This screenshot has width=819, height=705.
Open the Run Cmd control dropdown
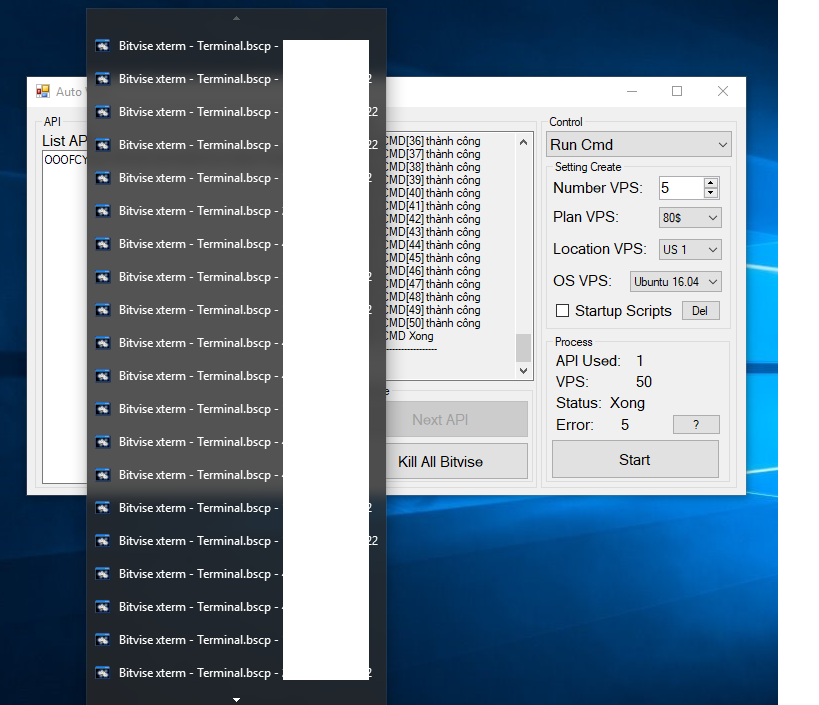(640, 145)
